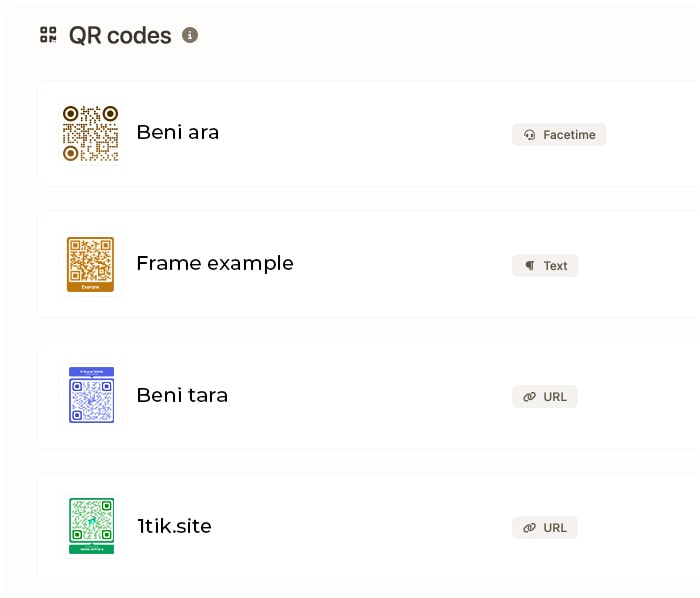Open the Frame example name link
Image resolution: width=700 pixels, height=598 pixels.
[215, 263]
